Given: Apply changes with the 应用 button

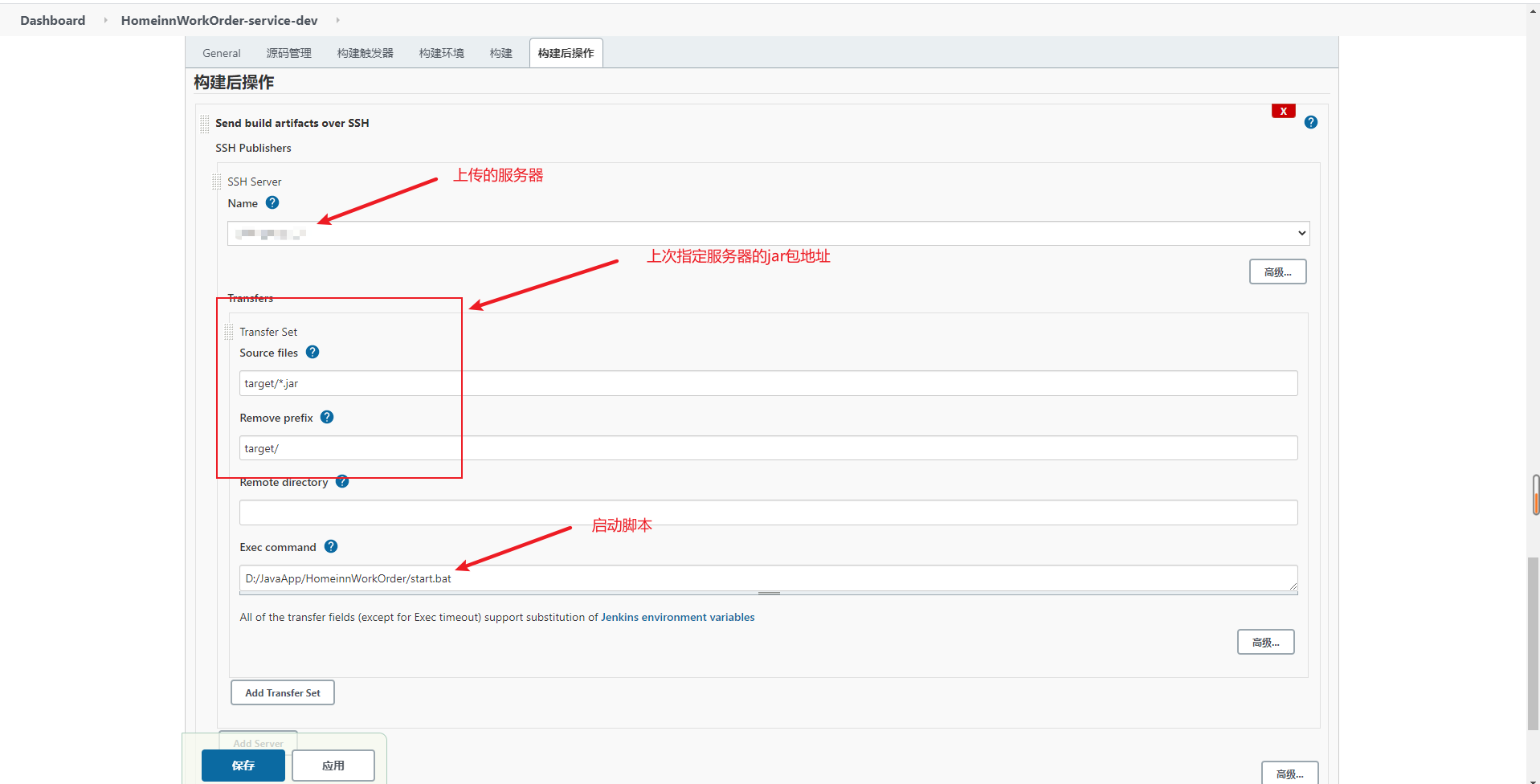Looking at the screenshot, I should point(333,766).
